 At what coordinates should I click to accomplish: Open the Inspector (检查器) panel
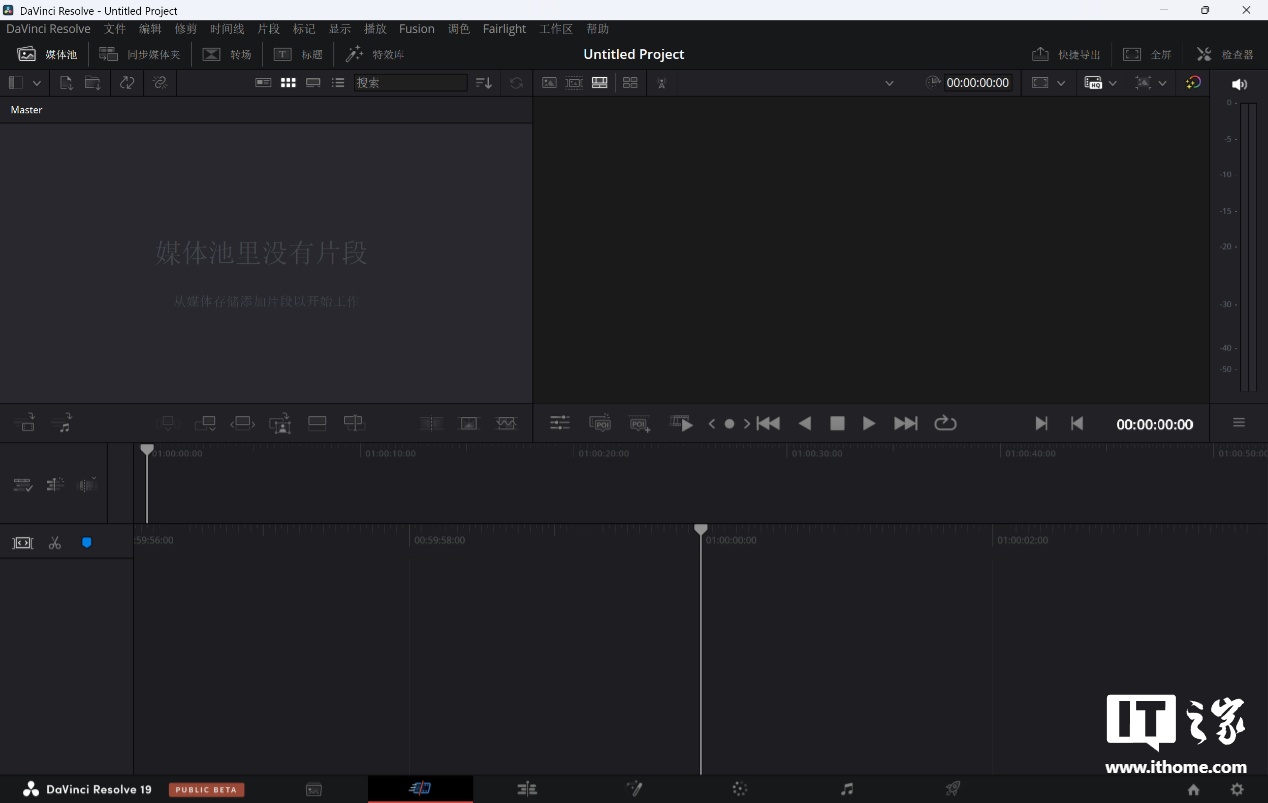(x=1225, y=54)
